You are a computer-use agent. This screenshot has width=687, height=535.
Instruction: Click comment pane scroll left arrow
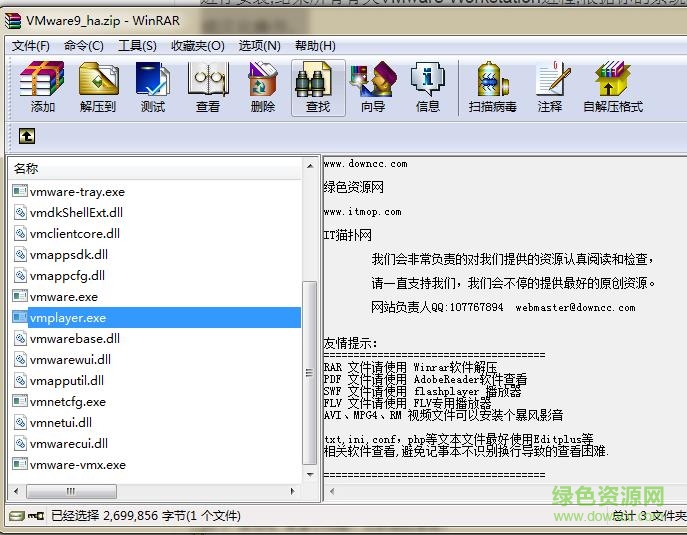click(x=332, y=491)
